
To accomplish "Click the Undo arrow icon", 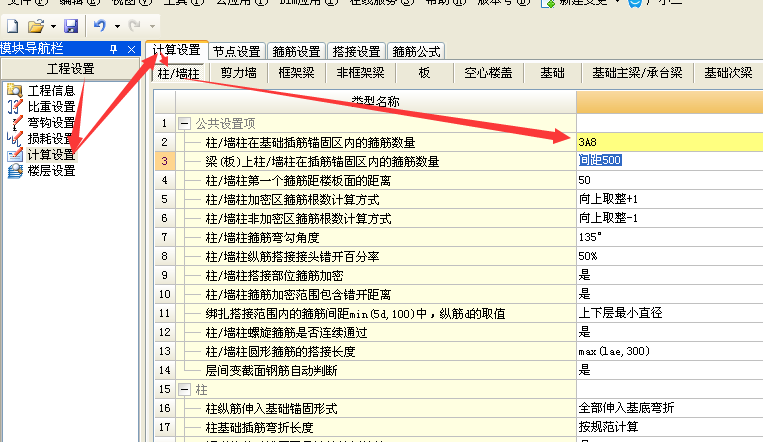I will (100, 26).
